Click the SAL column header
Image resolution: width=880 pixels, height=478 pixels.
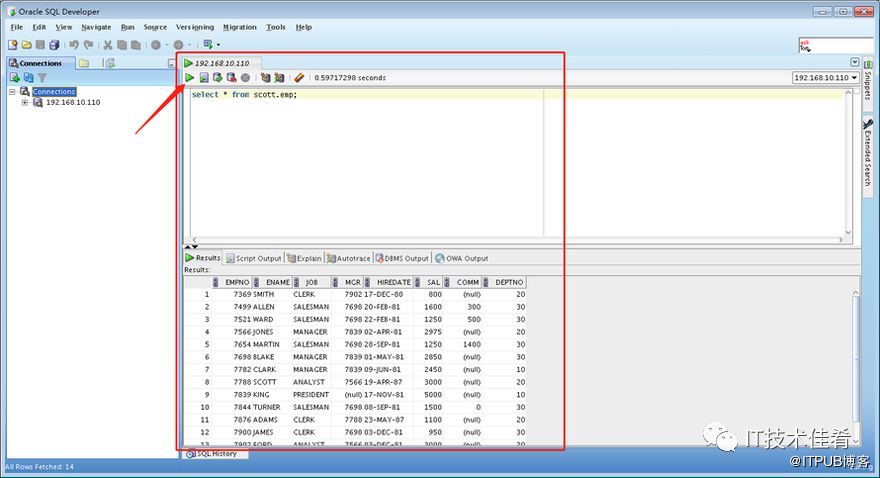[x=429, y=282]
